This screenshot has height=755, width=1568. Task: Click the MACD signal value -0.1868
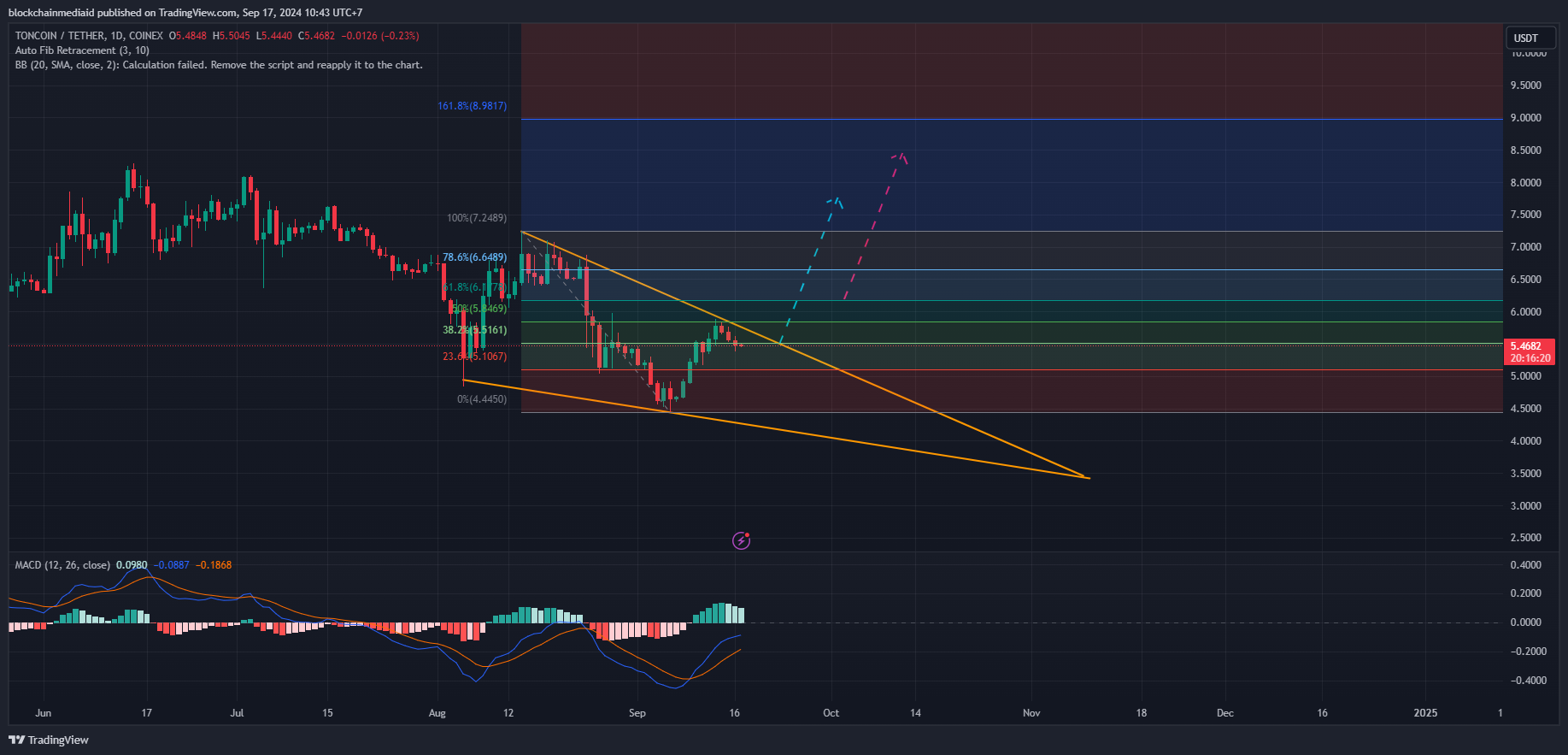click(214, 565)
